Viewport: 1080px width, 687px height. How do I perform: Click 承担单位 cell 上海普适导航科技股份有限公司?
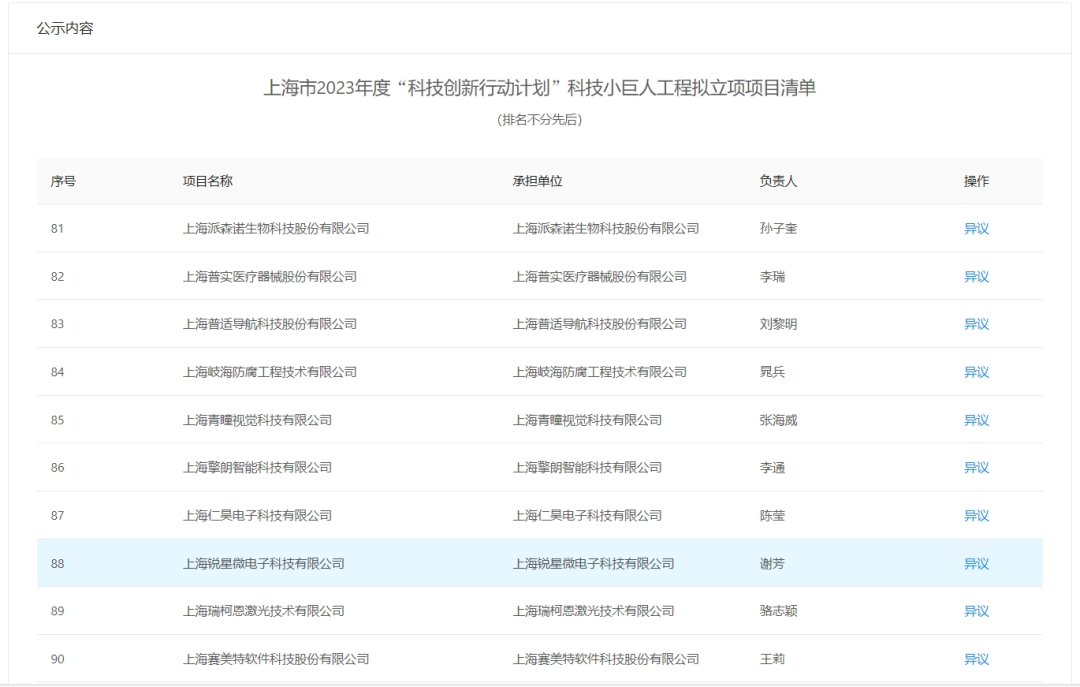(599, 325)
